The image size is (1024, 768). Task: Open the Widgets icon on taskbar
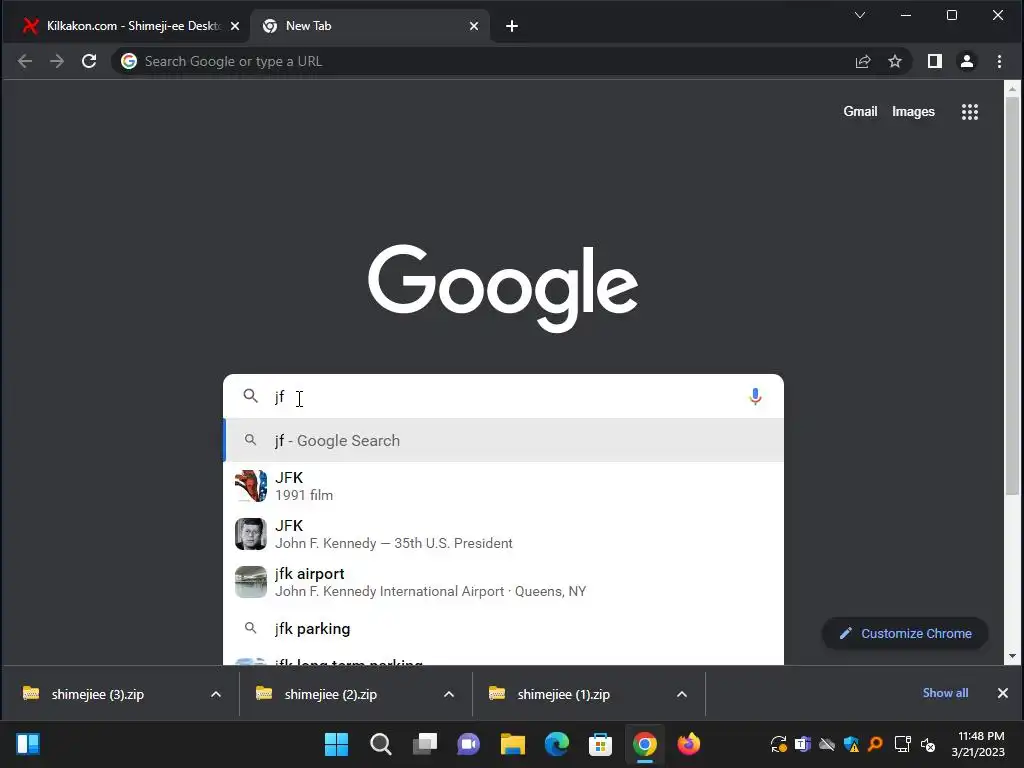coord(28,744)
